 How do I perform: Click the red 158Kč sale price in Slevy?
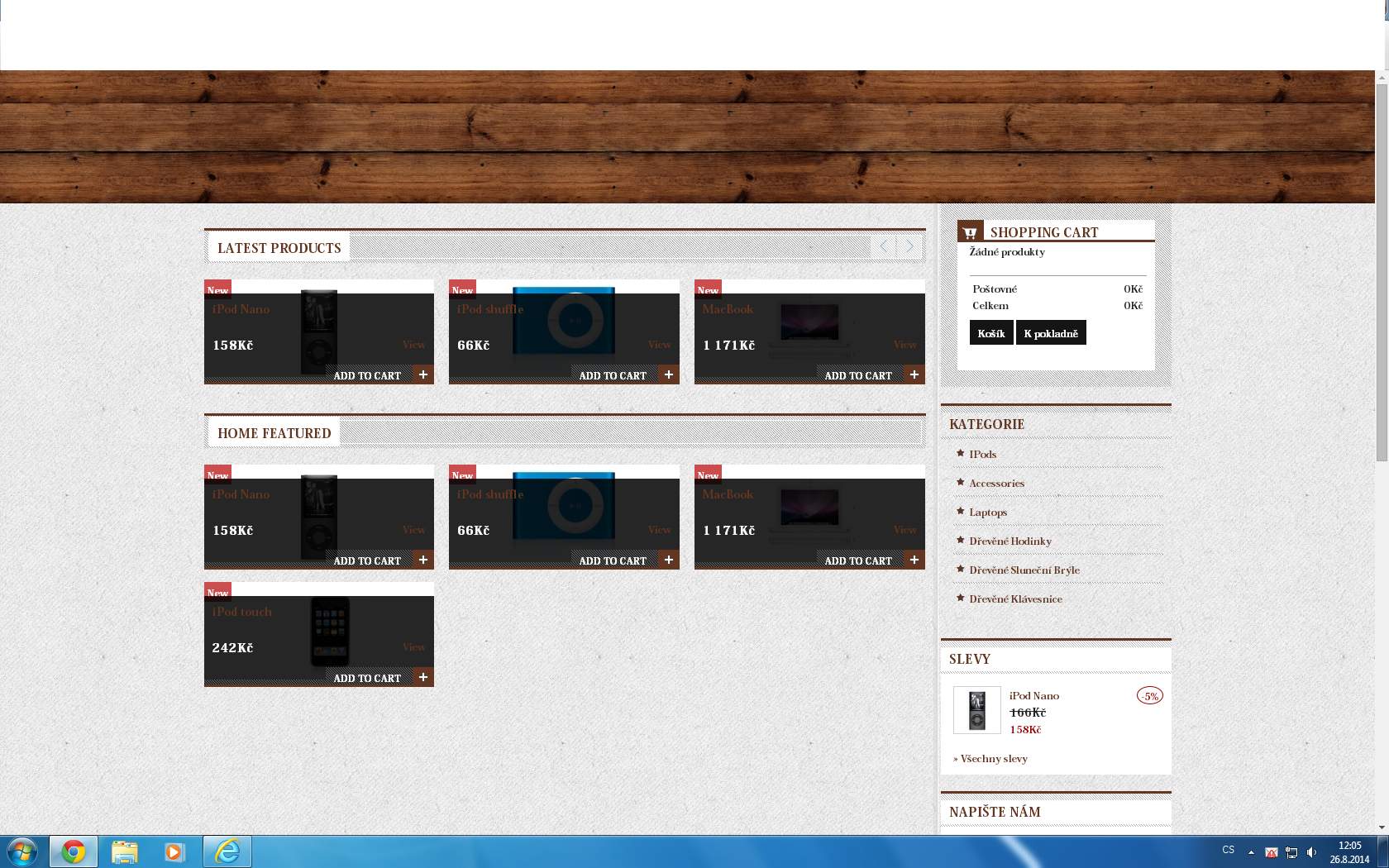click(1025, 729)
